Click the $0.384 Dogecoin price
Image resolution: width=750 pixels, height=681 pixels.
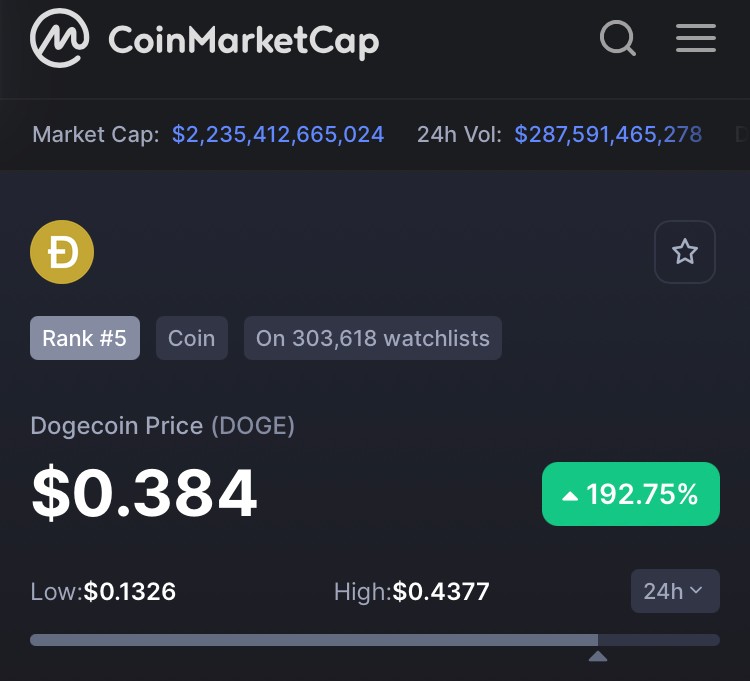[x=144, y=494]
